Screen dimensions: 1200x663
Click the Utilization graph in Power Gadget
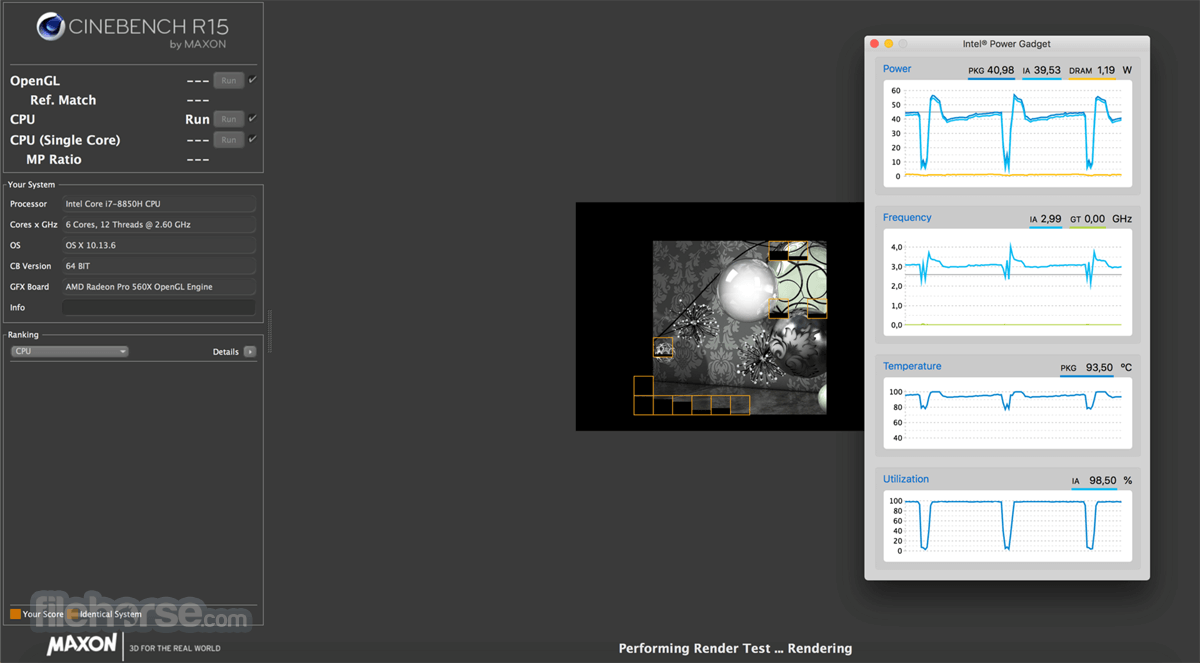(1007, 526)
